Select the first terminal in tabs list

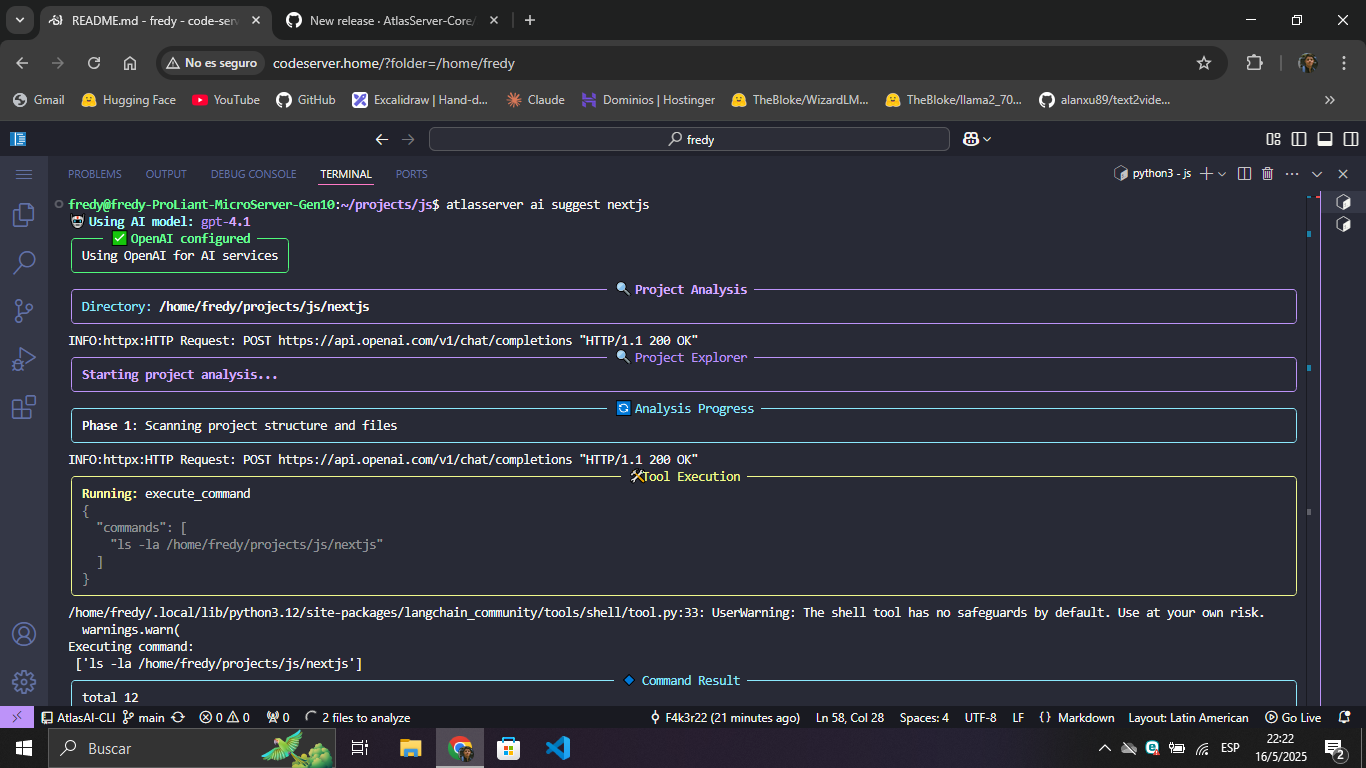(1343, 202)
